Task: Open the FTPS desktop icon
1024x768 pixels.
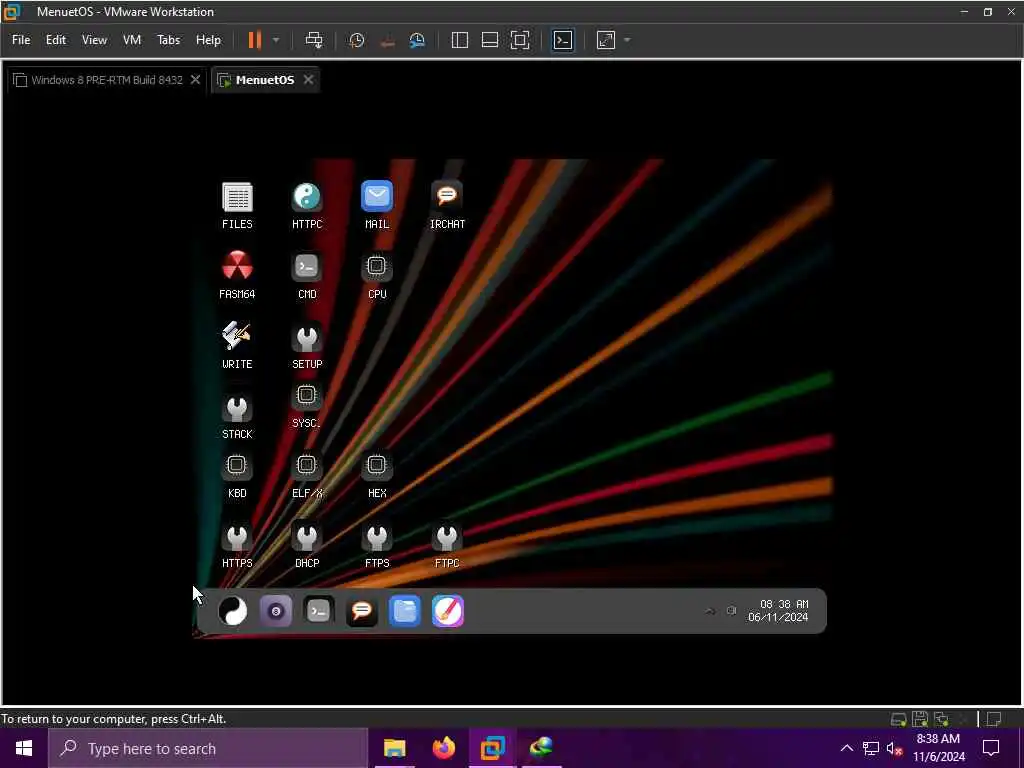Action: click(x=377, y=545)
